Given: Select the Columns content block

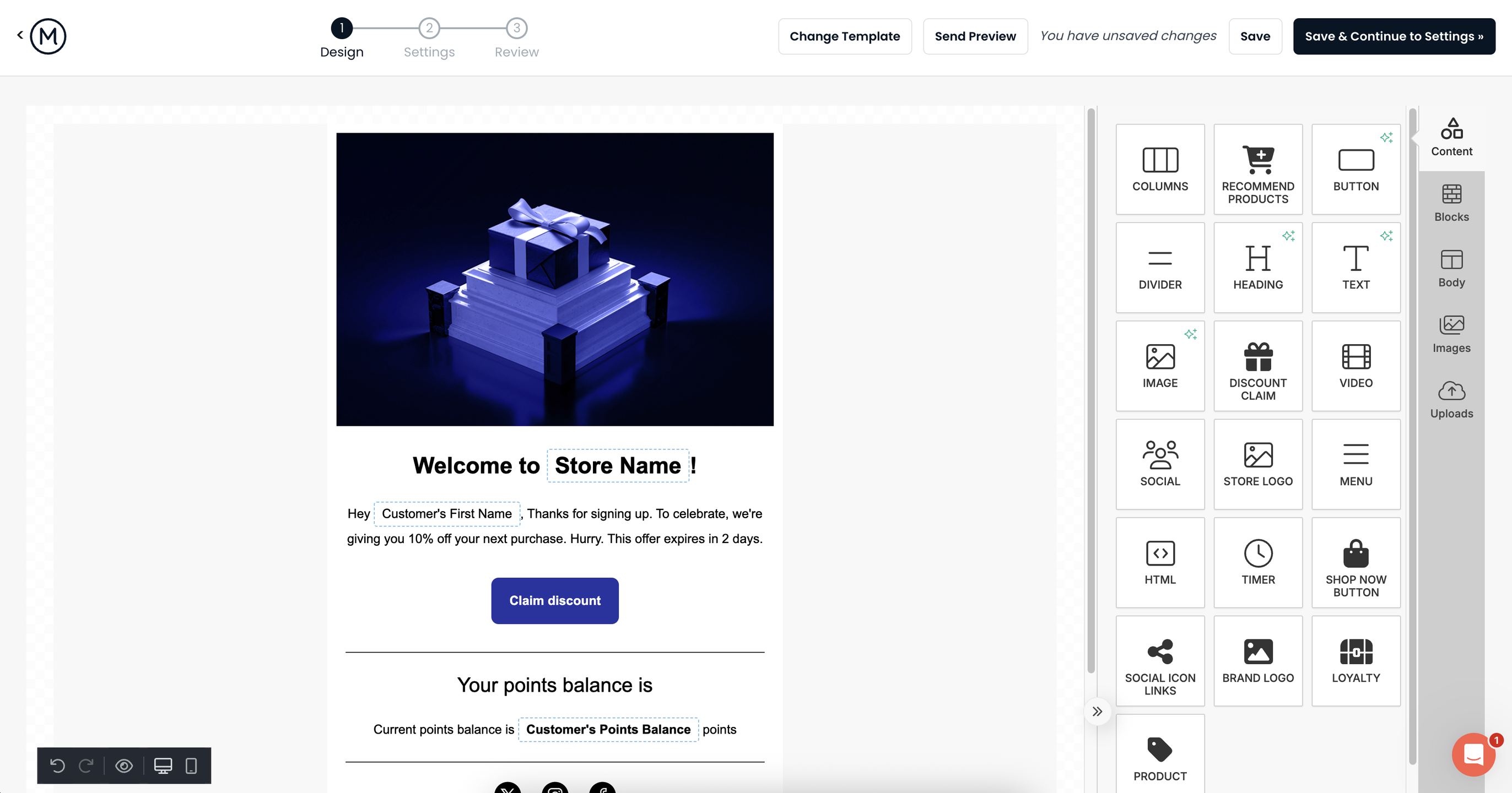Looking at the screenshot, I should point(1160,169).
